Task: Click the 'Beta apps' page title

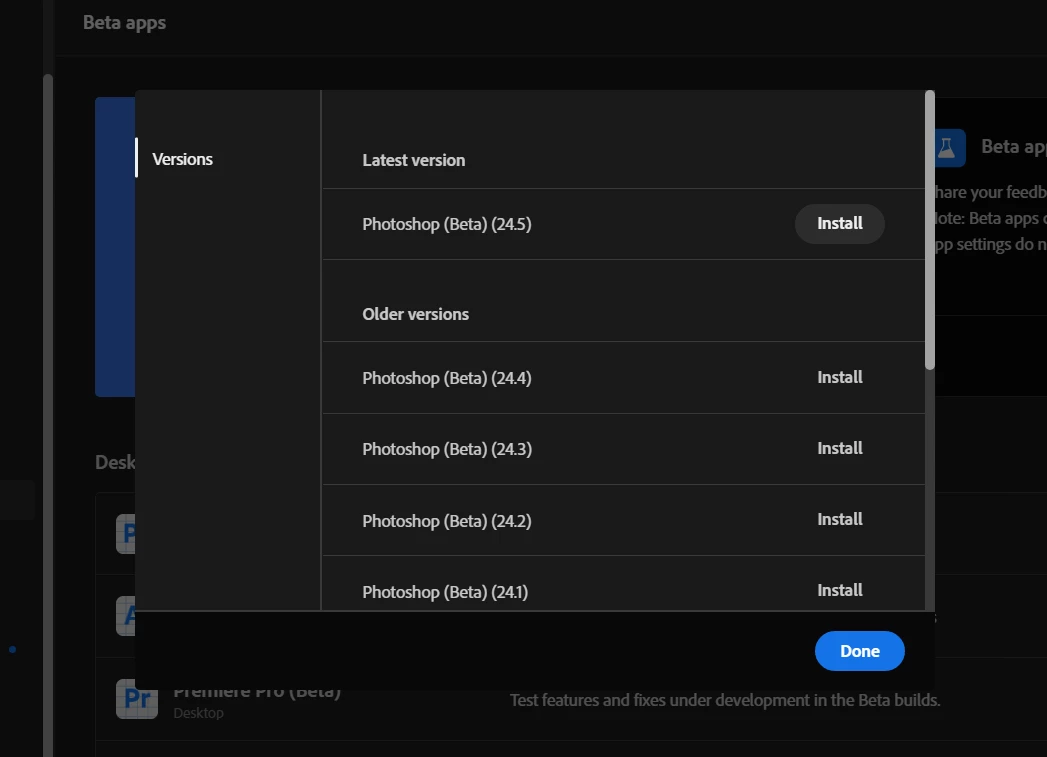Action: [124, 23]
